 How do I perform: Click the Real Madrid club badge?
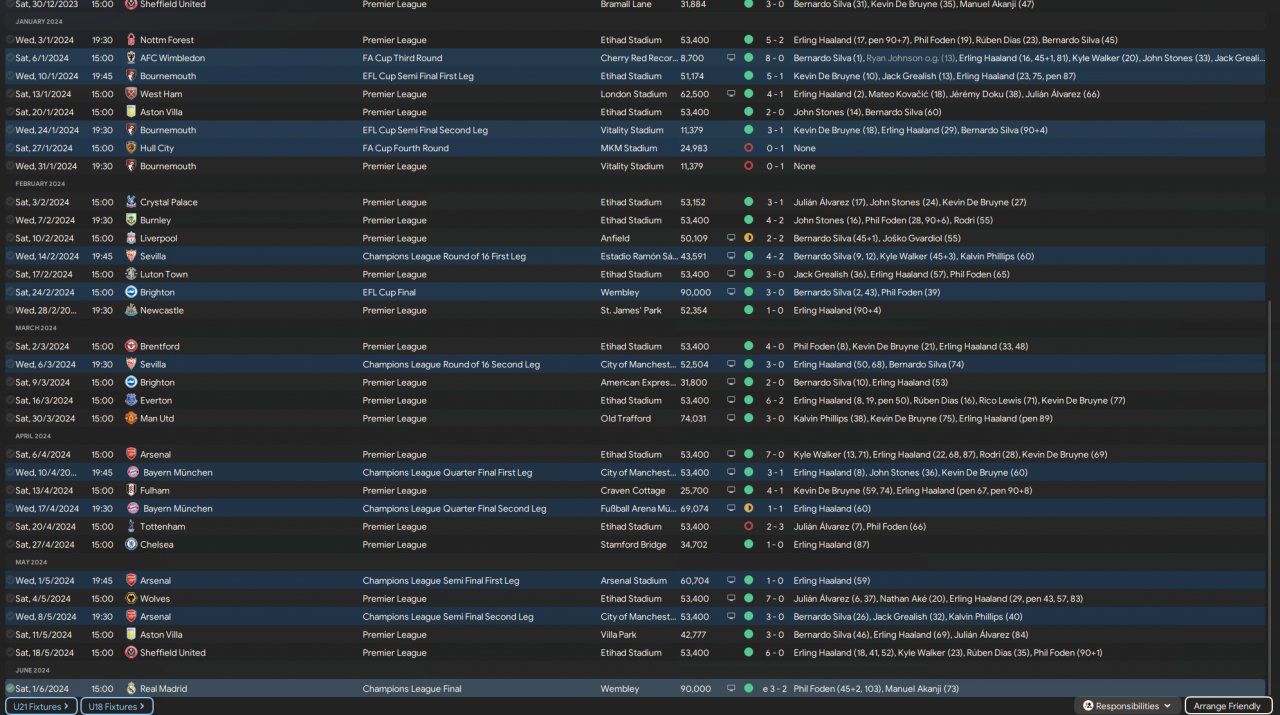coord(131,688)
